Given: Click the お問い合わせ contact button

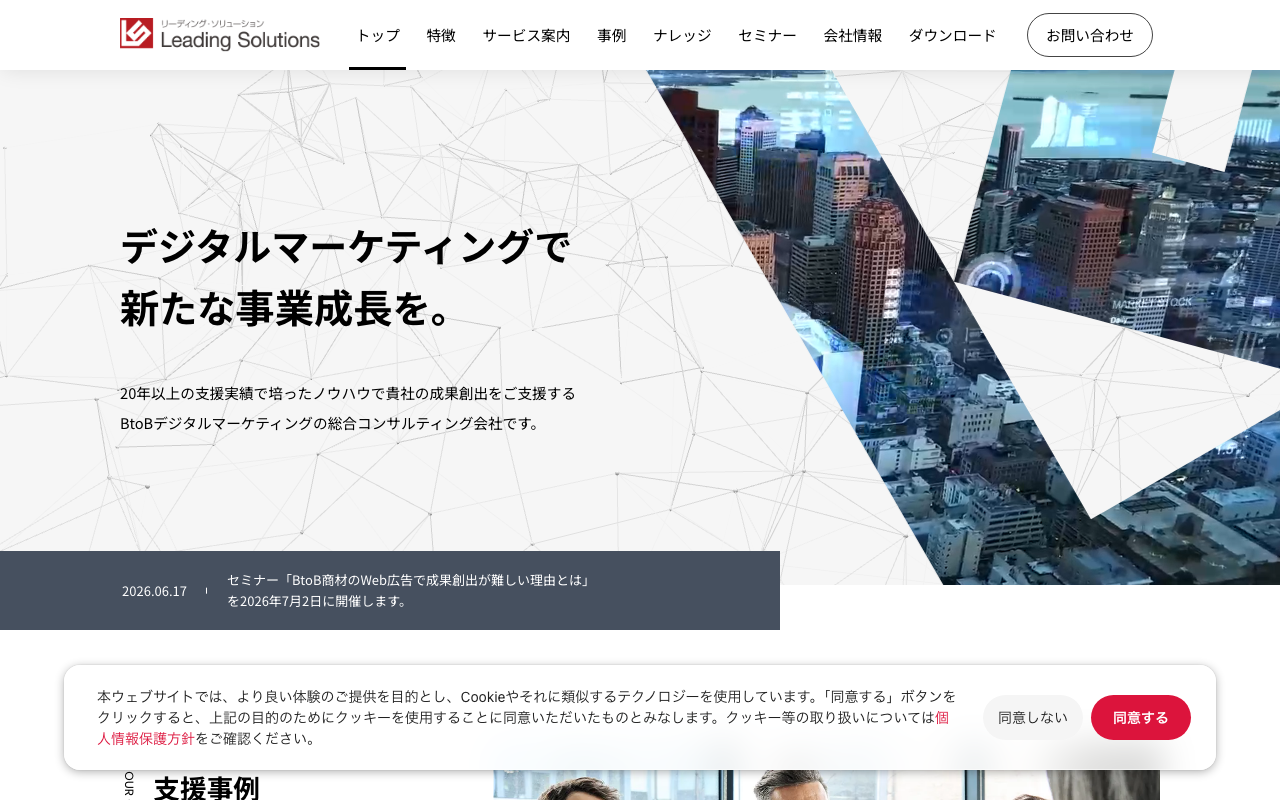Looking at the screenshot, I should click(x=1090, y=35).
